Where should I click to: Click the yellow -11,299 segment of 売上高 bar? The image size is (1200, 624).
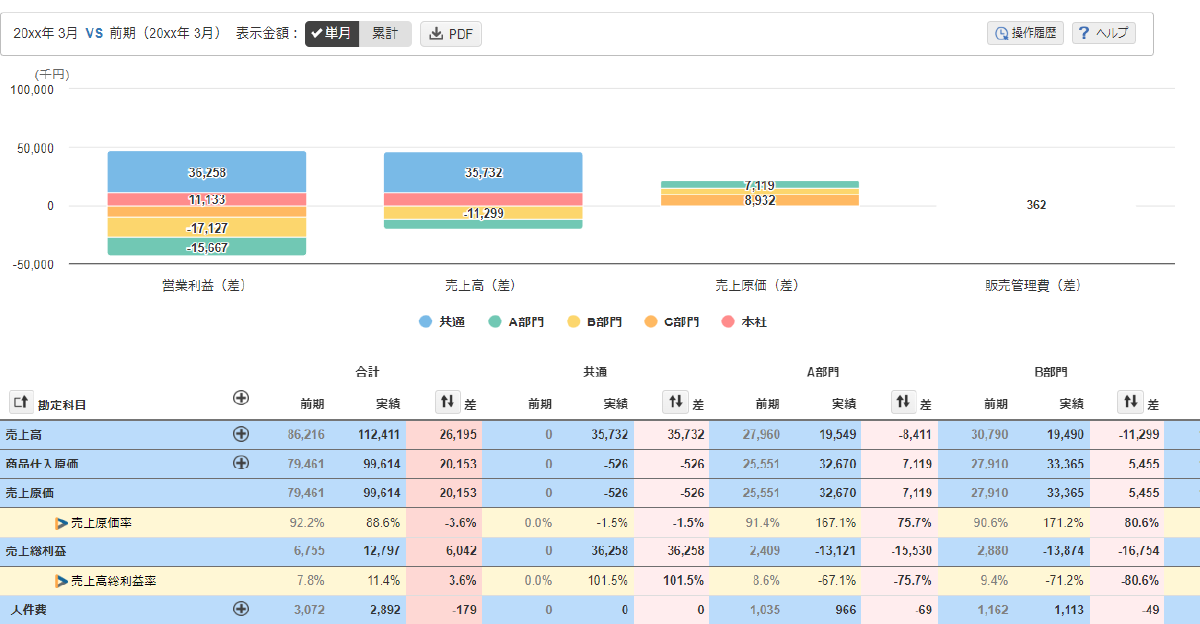[x=483, y=213]
